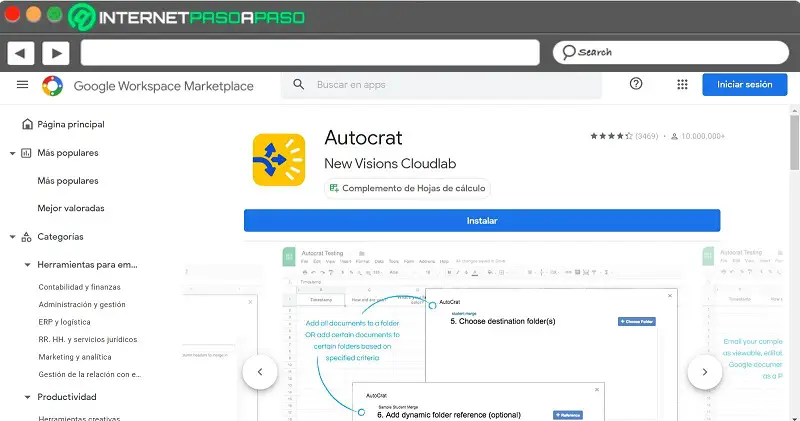
Task: Collapse the Más populares section arrow
Action: pyautogui.click(x=12, y=153)
